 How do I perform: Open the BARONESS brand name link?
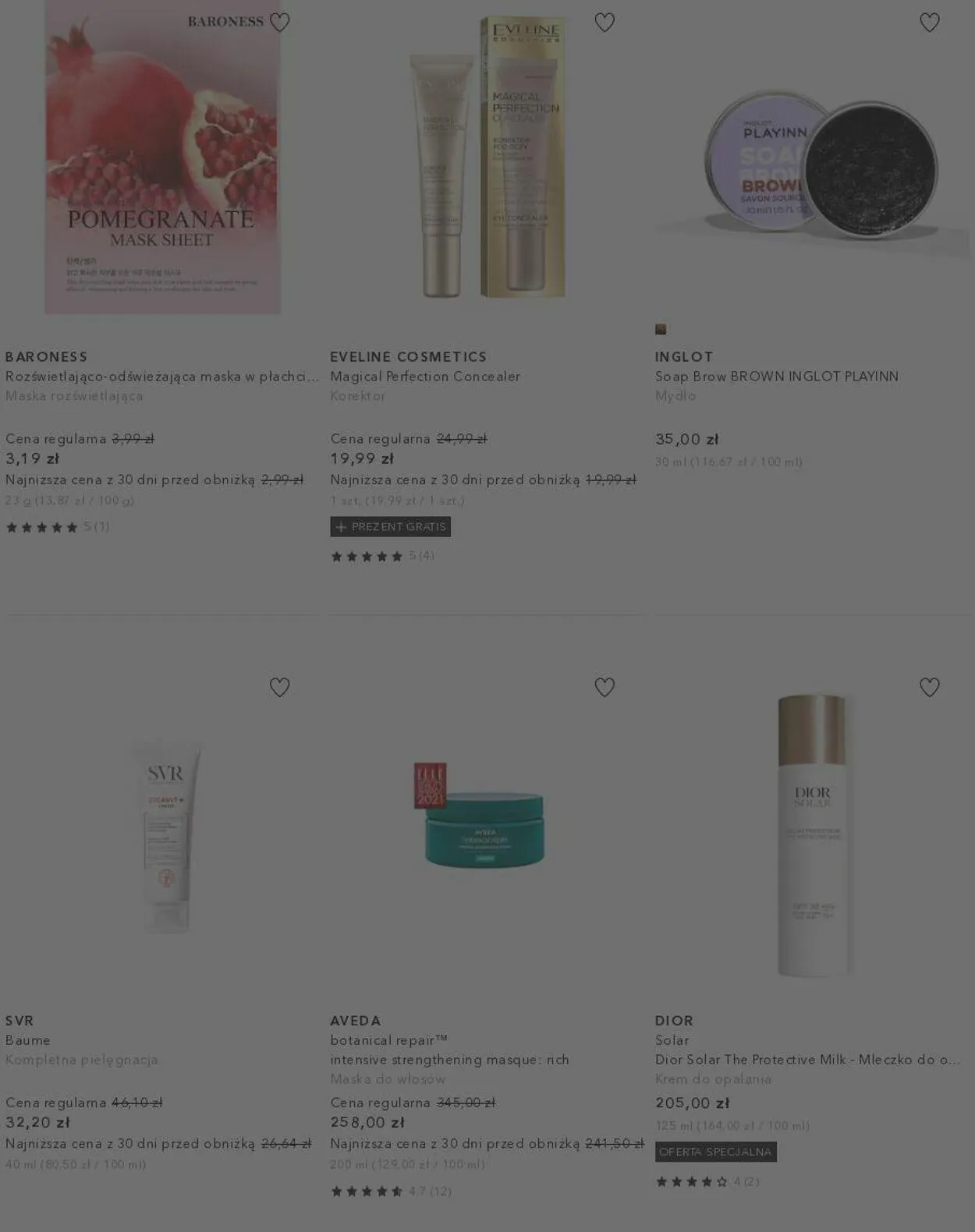click(x=46, y=356)
